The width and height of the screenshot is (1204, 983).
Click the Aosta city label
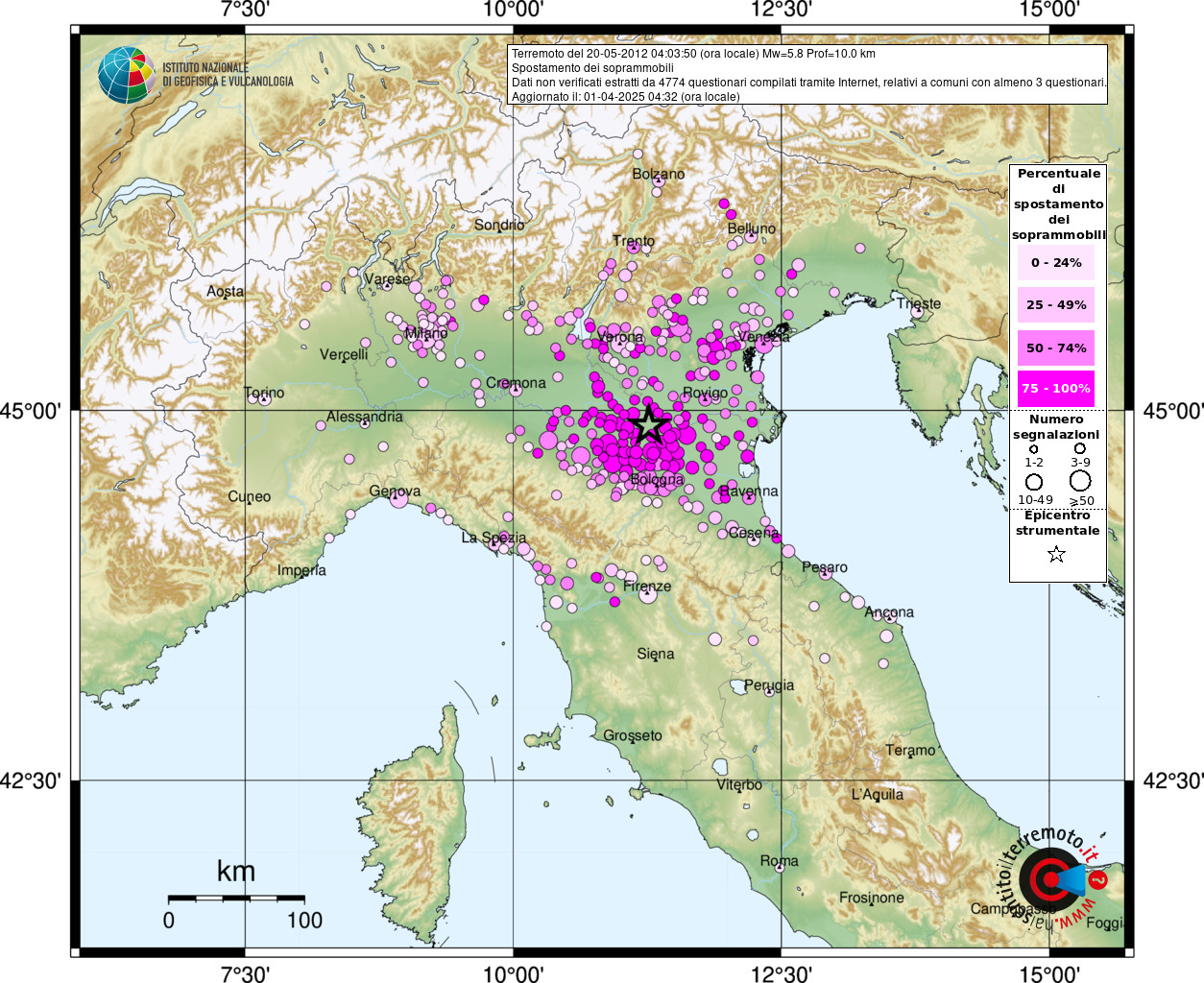(x=226, y=291)
